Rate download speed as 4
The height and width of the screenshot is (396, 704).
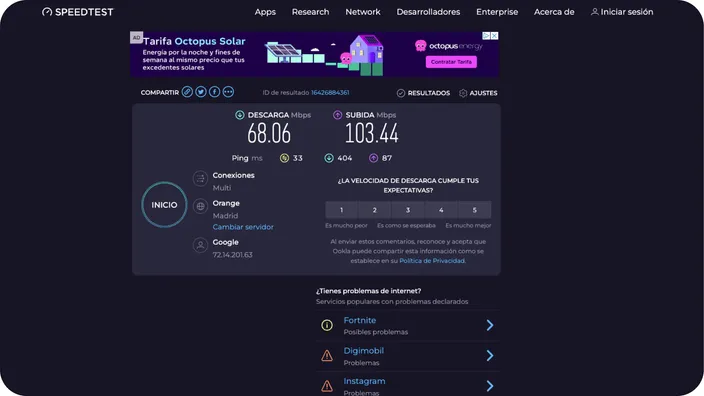click(441, 210)
